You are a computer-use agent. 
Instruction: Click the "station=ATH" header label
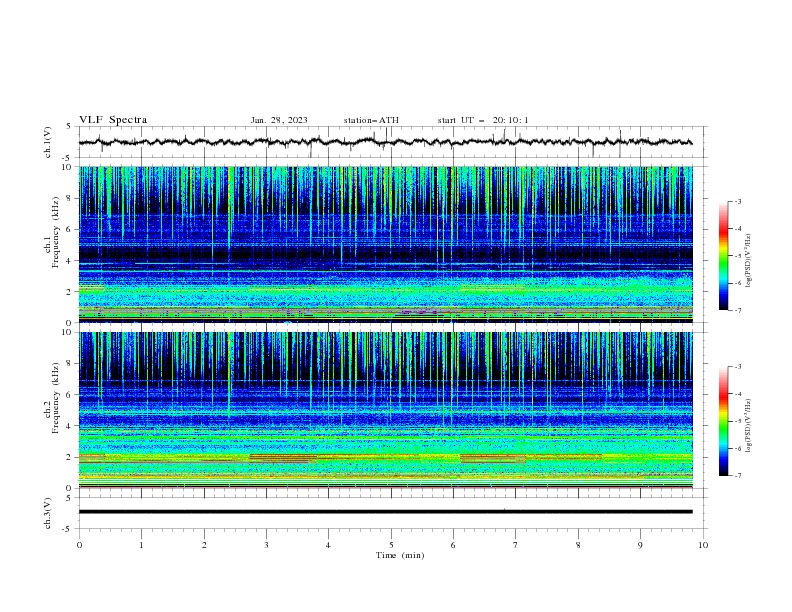[x=371, y=120]
